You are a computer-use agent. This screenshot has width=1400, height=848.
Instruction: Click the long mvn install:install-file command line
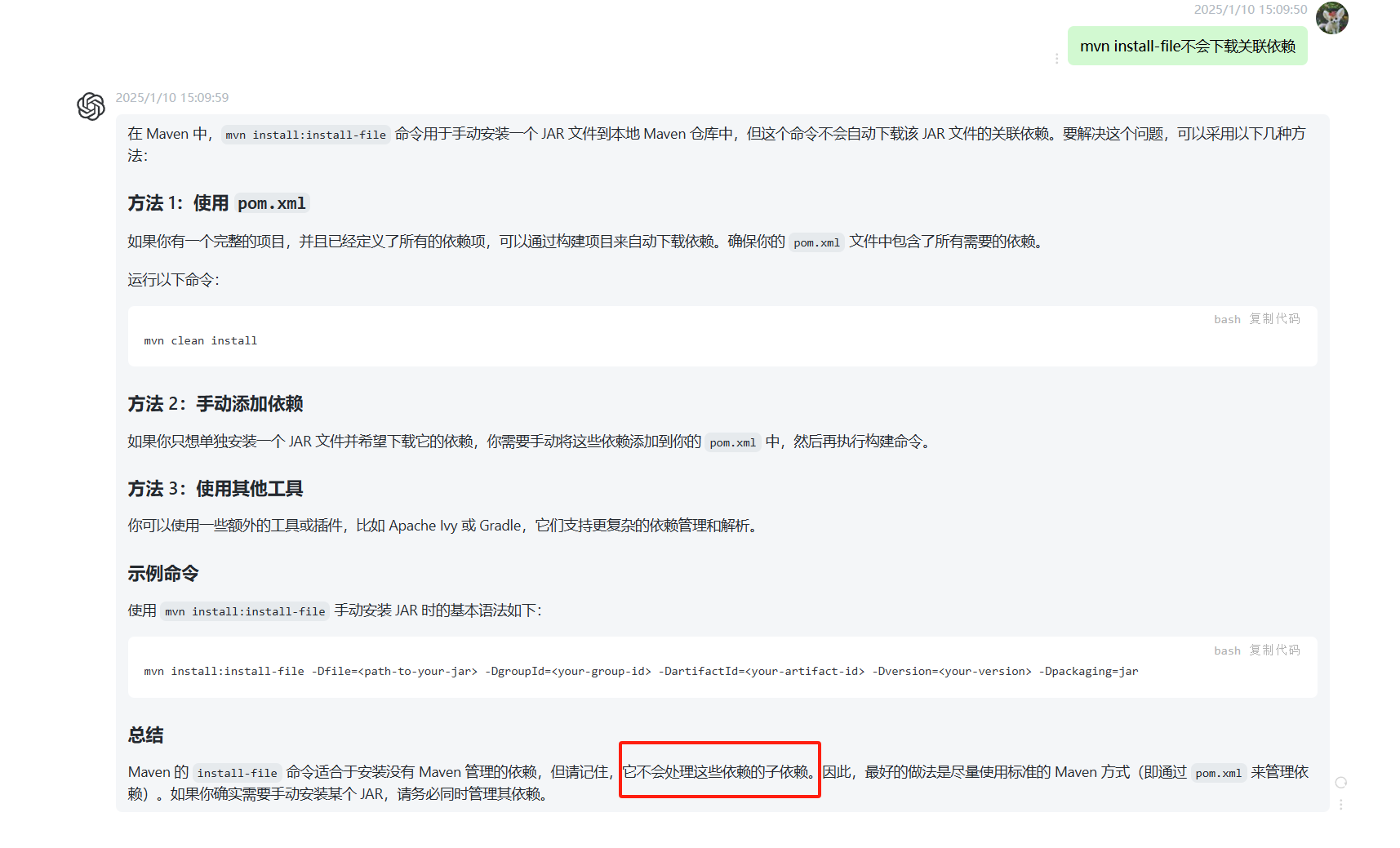pos(641,672)
